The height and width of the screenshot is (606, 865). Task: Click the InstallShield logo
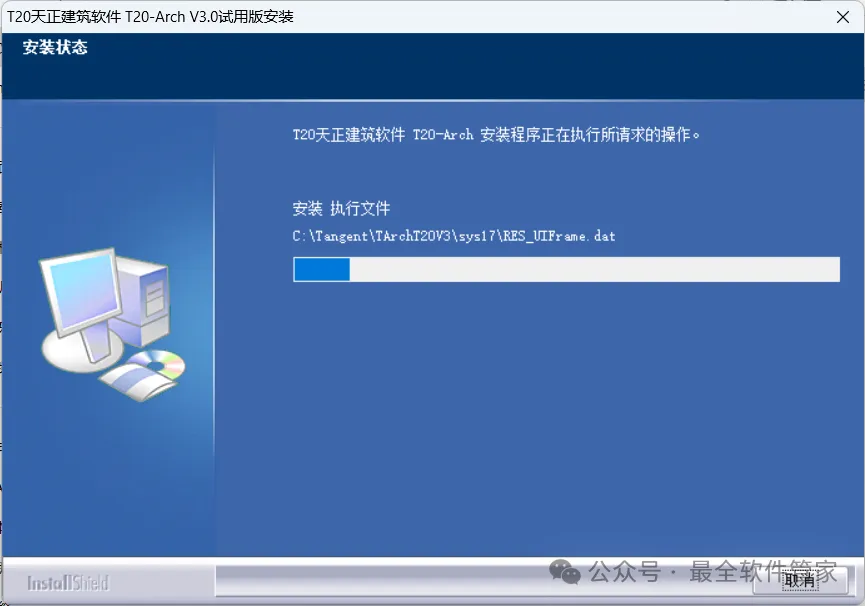[x=68, y=583]
